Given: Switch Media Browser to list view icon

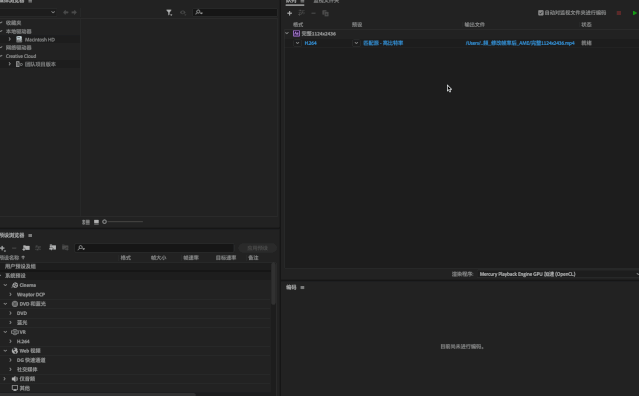Looking at the screenshot, I should tap(86, 222).
